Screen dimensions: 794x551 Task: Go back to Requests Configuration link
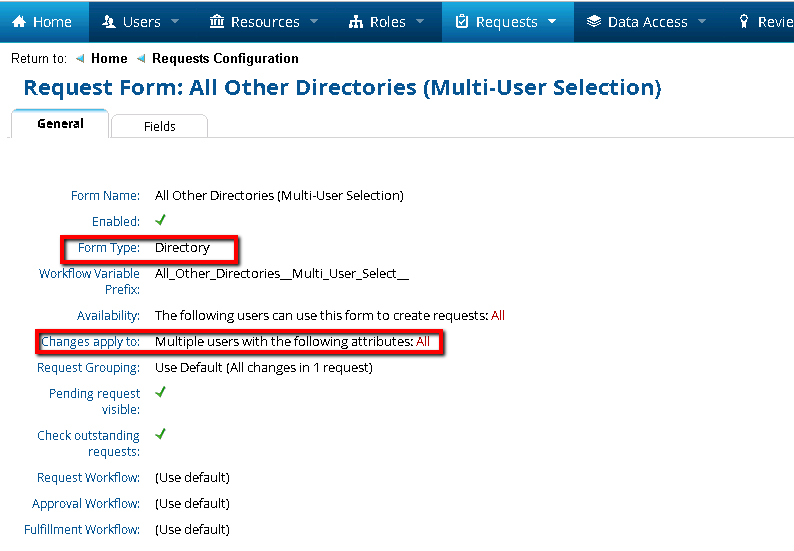[225, 59]
